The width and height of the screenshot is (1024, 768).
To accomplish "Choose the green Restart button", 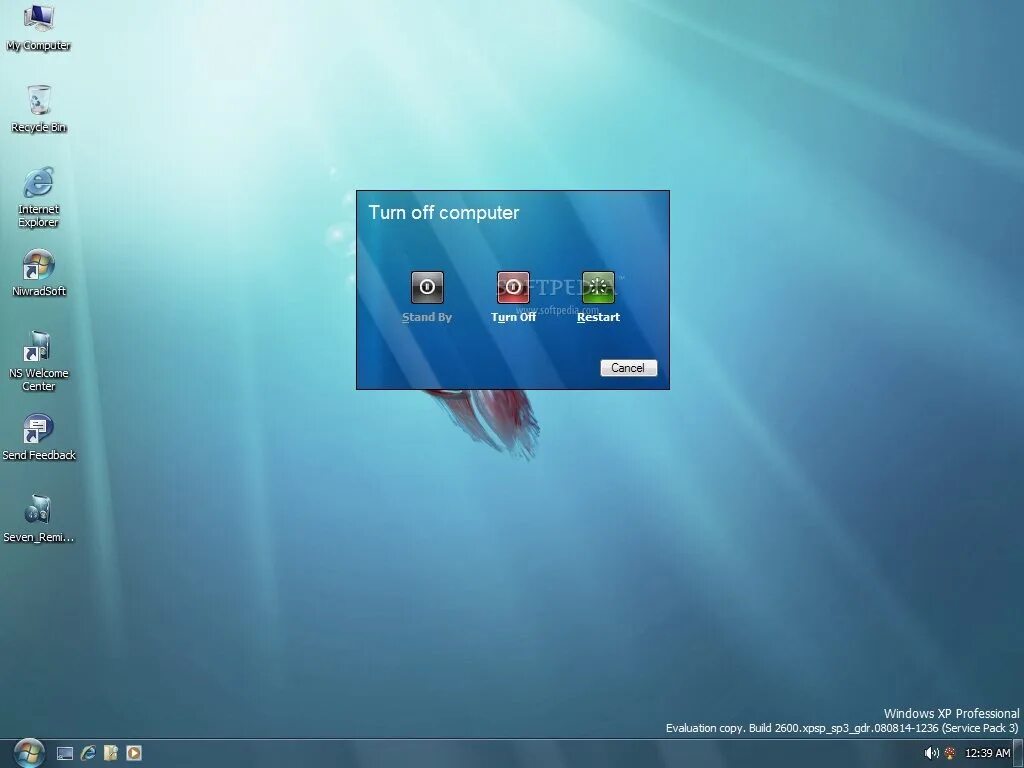I will tap(598, 287).
